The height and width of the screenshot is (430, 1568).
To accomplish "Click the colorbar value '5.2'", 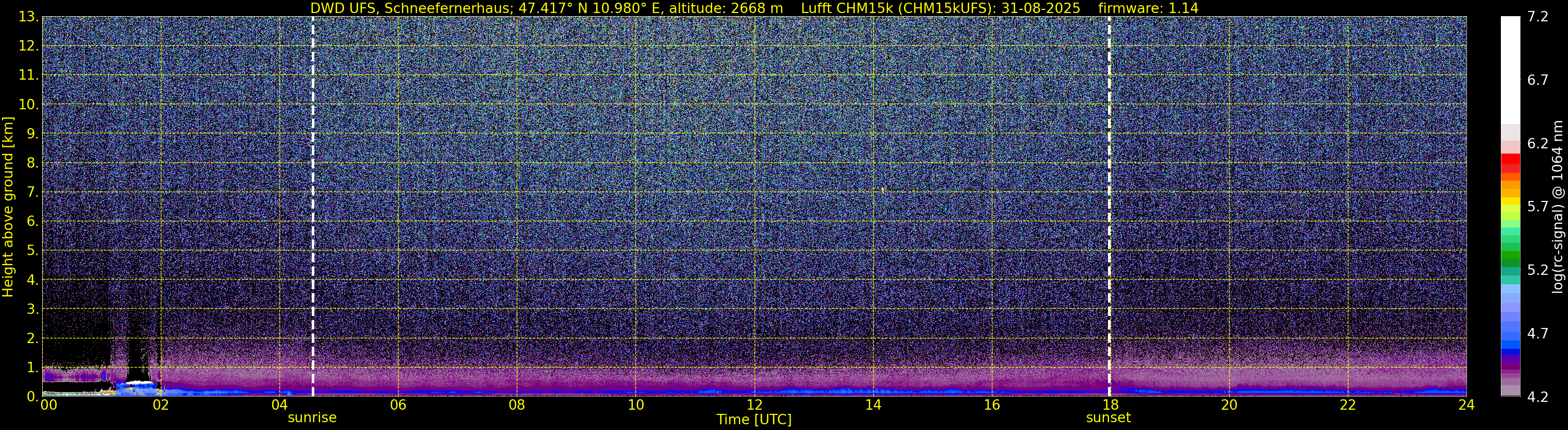I will click(1538, 270).
